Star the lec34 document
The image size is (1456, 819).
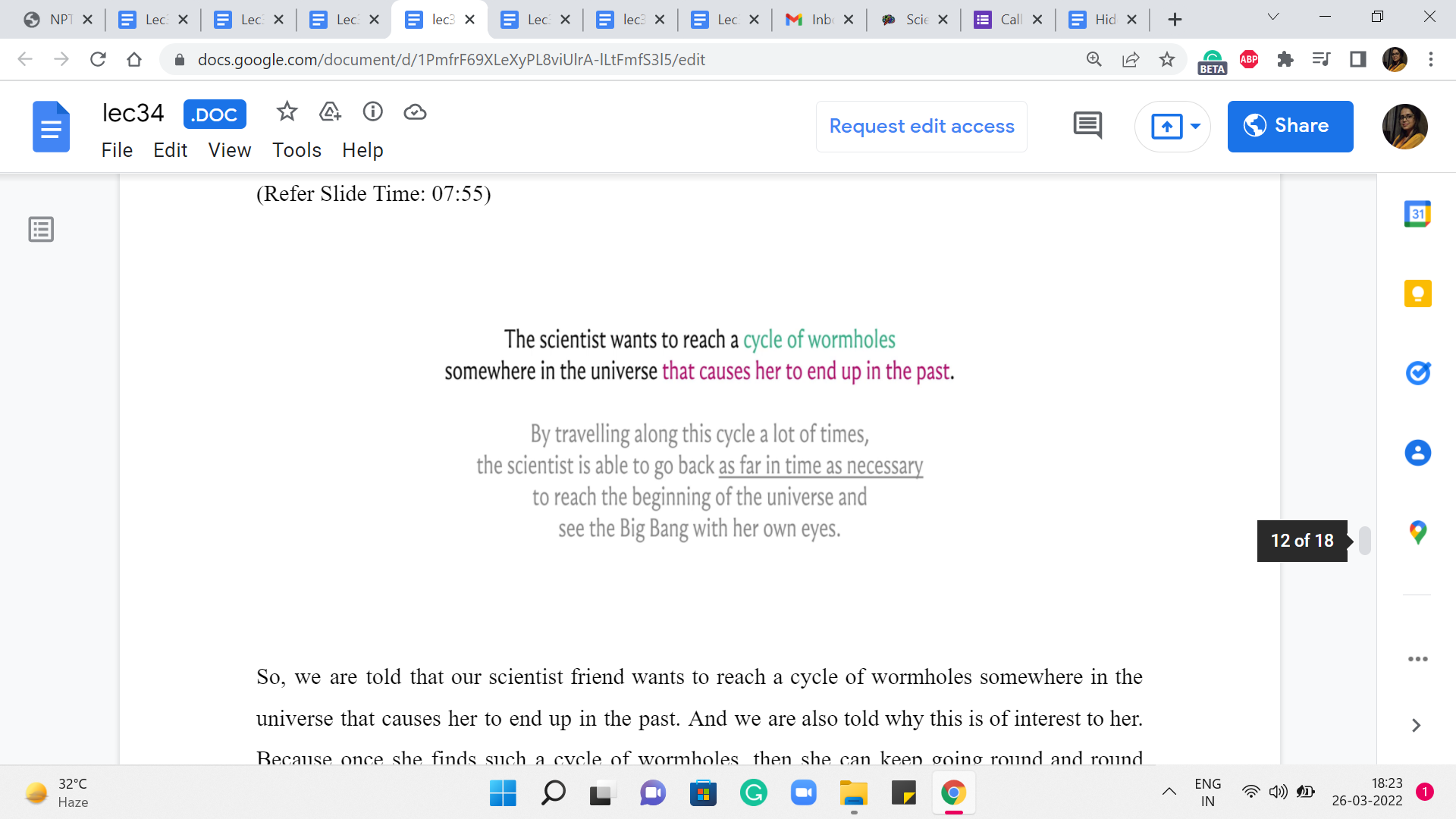pos(287,112)
